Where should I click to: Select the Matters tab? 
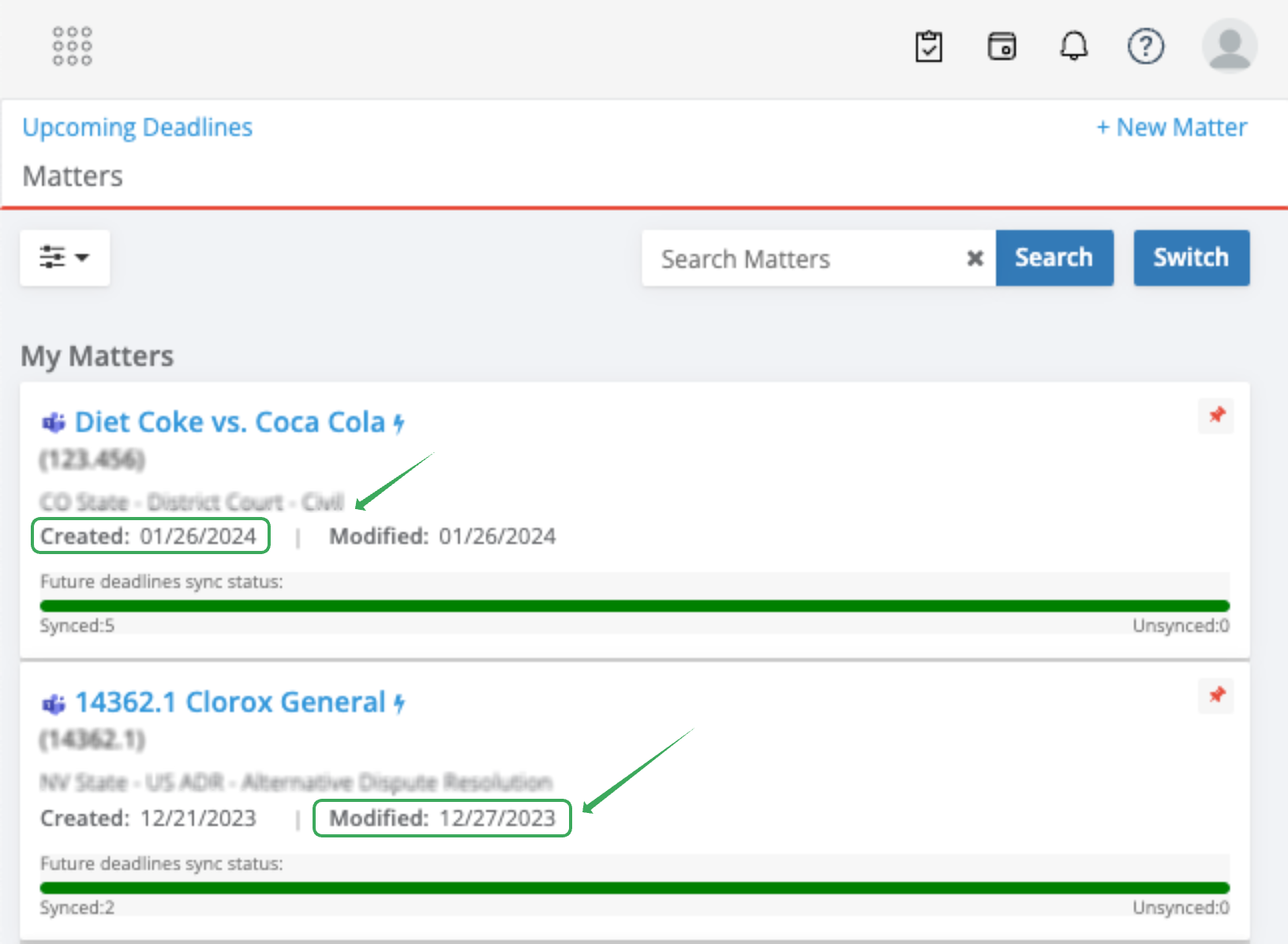73,176
